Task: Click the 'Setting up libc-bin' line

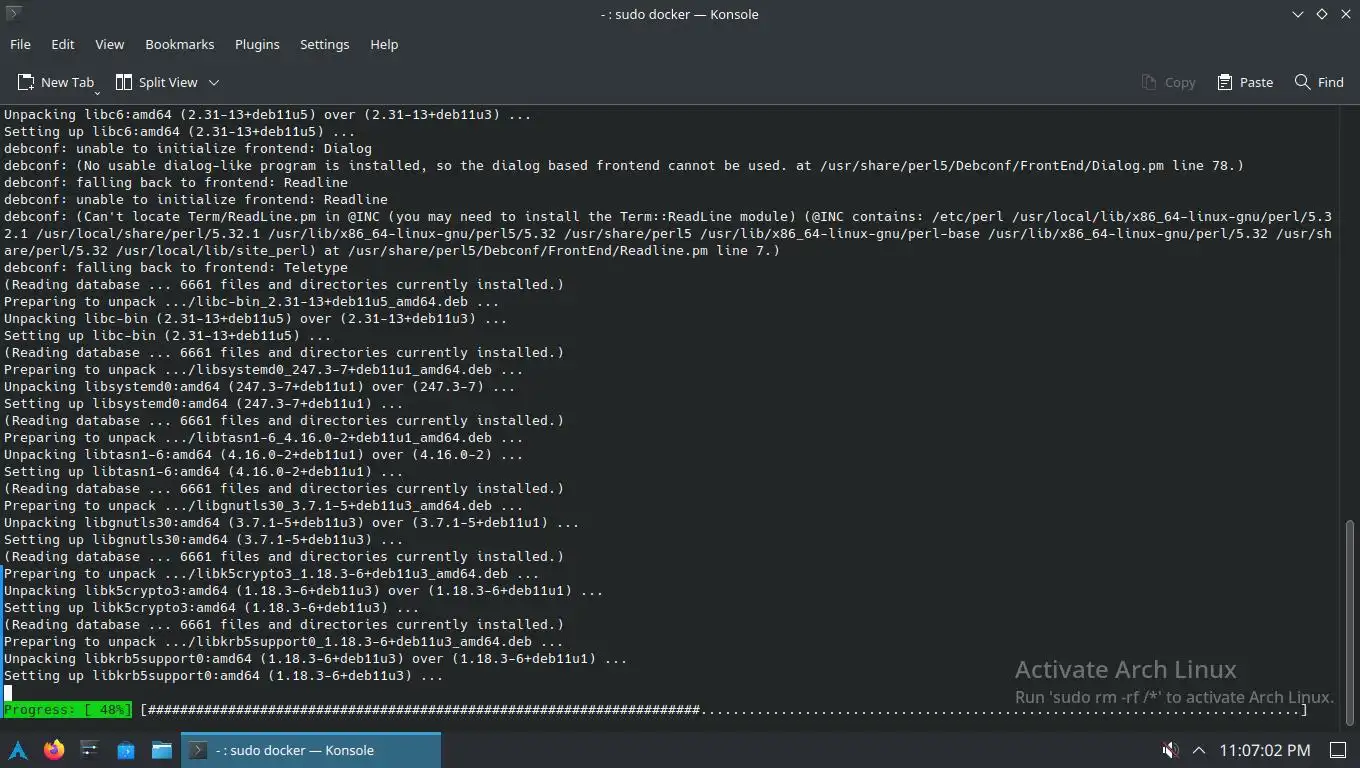Action: tap(168, 335)
